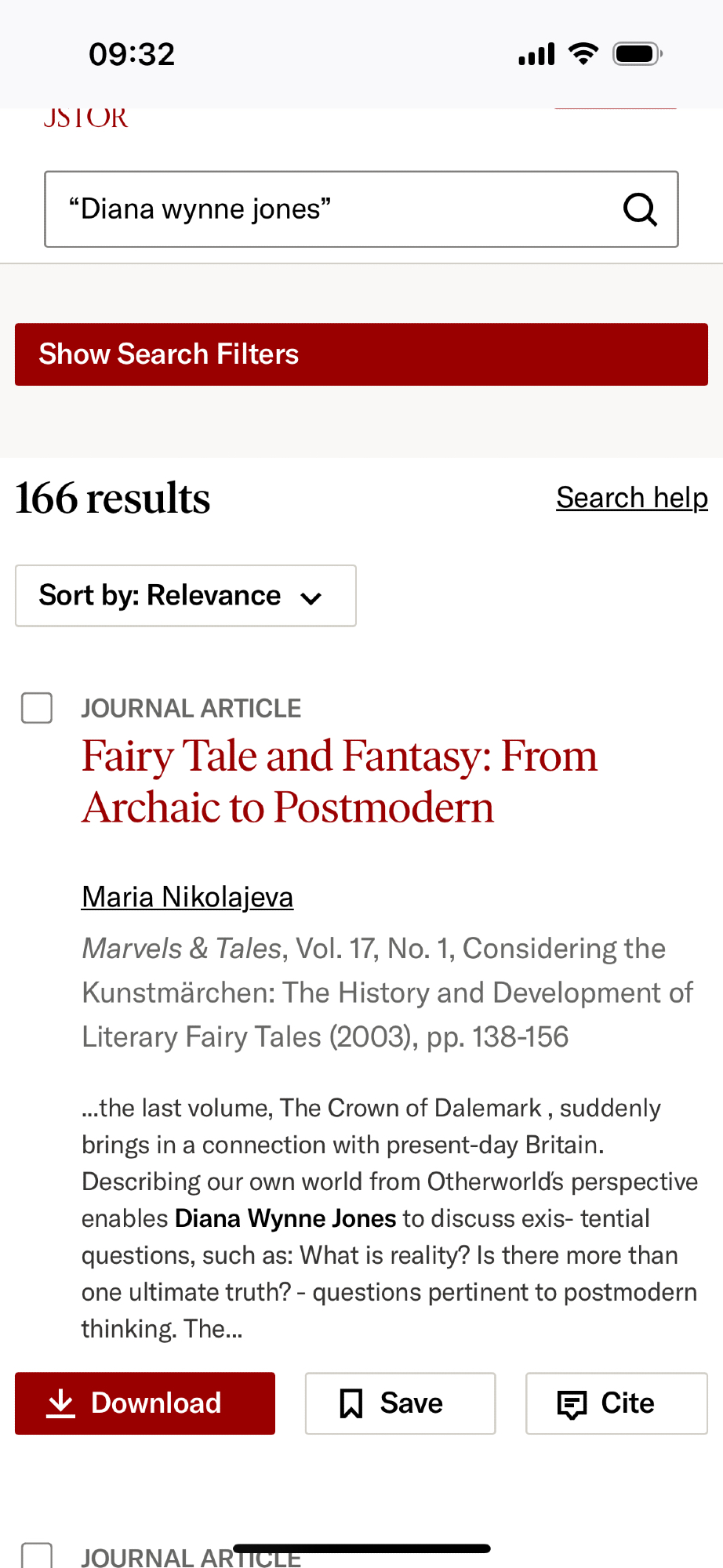Show Search Filters panel
The width and height of the screenshot is (723, 1568).
tap(361, 354)
